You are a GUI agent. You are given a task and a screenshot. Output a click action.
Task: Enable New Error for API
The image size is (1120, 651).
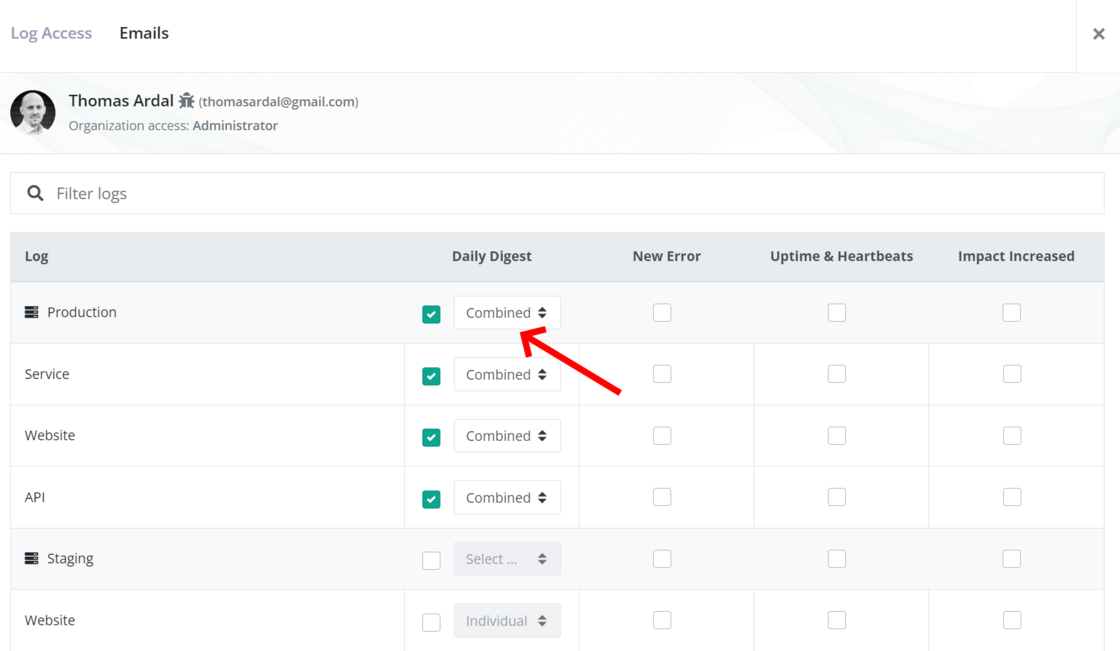[x=662, y=497]
